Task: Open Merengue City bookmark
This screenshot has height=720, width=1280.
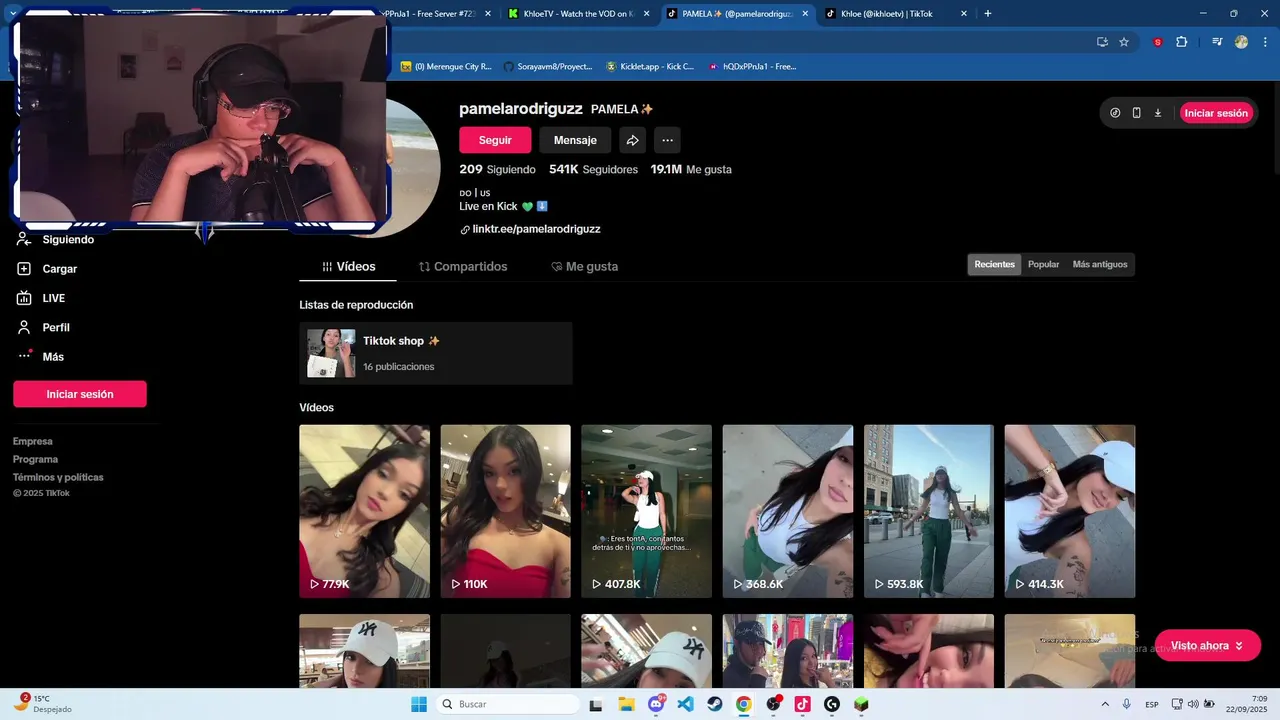Action: (x=446, y=66)
